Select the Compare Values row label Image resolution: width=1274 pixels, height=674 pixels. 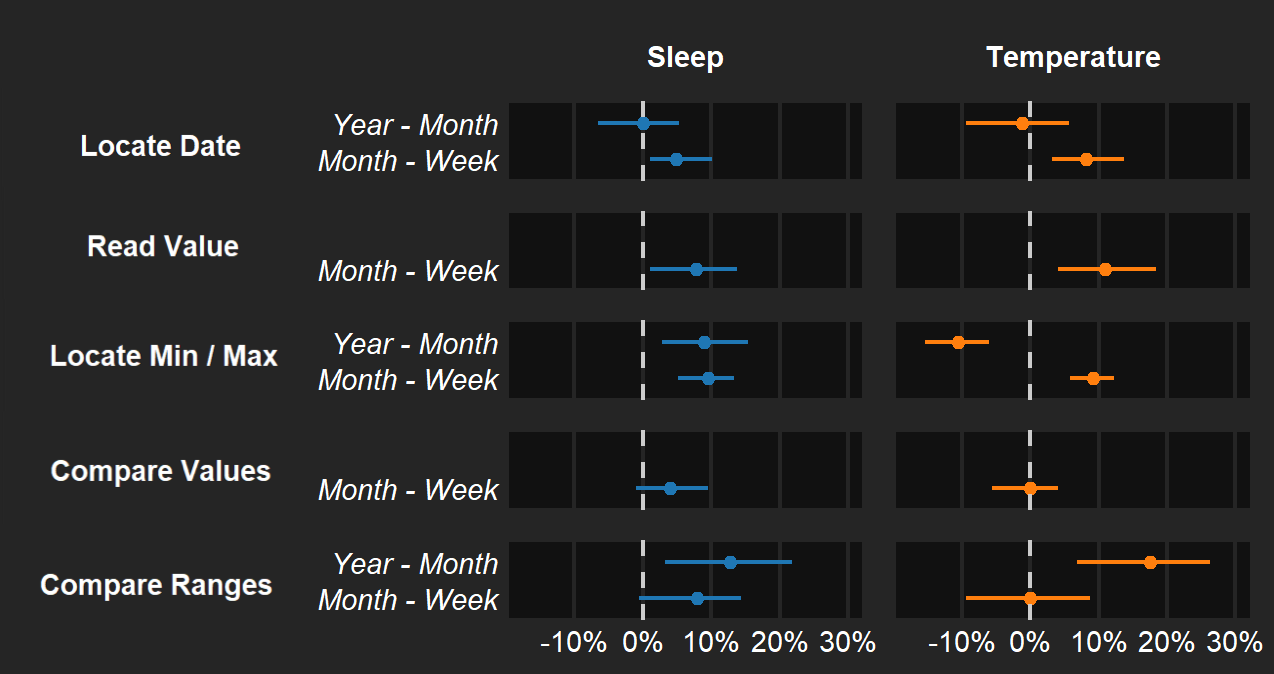[160, 471]
